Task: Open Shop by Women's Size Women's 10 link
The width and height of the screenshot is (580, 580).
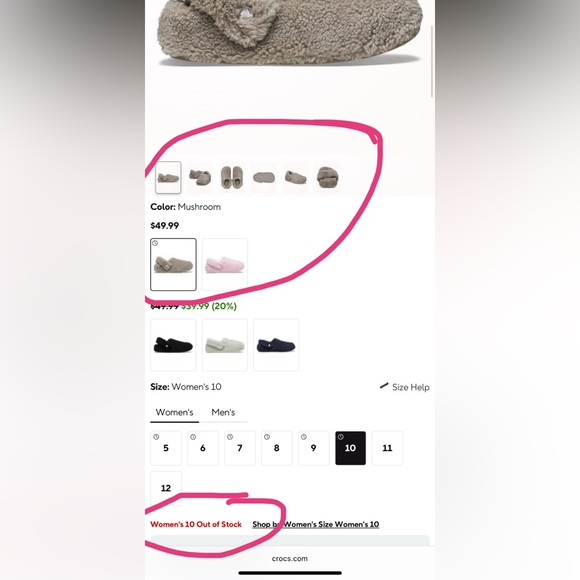Action: (316, 524)
